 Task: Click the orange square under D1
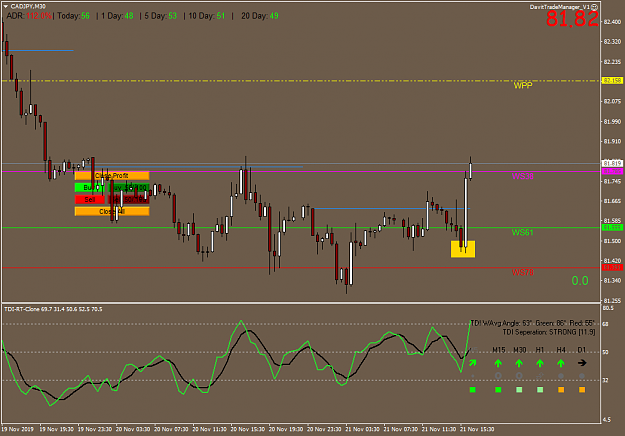pyautogui.click(x=582, y=390)
